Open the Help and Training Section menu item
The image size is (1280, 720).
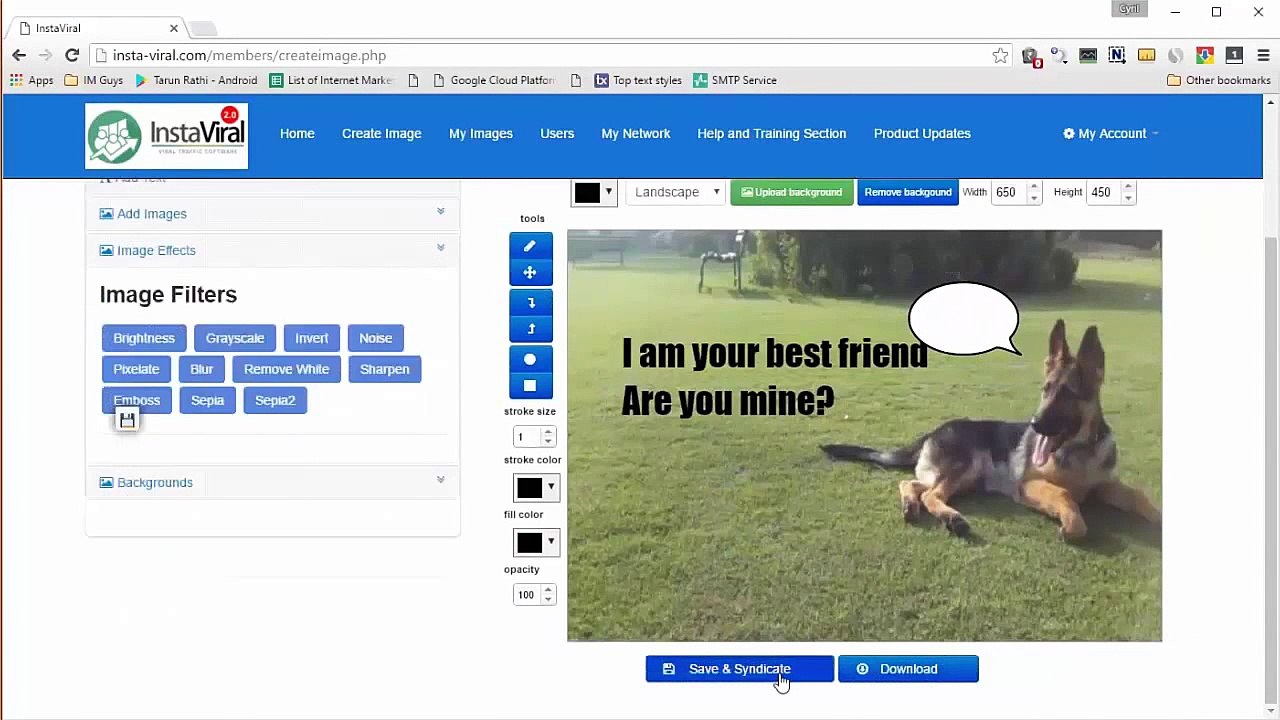point(772,133)
